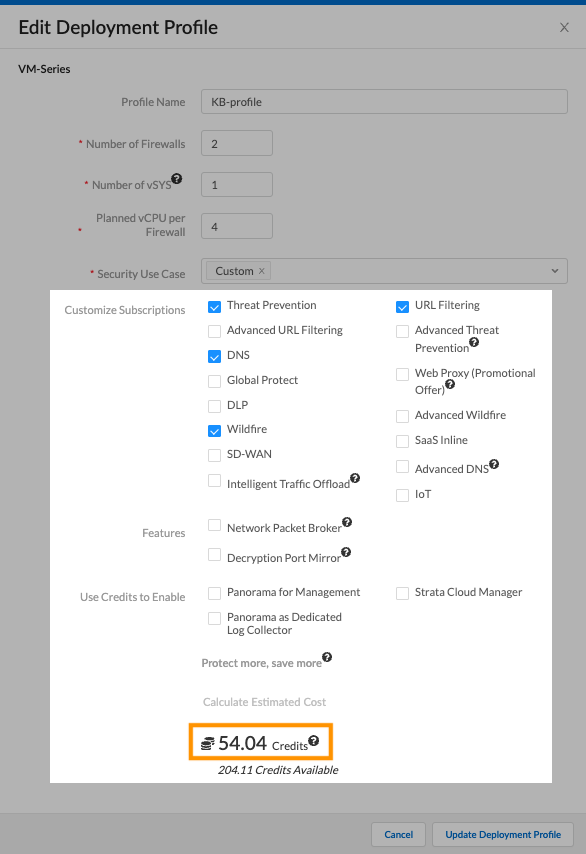Click the Cancel button
Screen dimensions: 586x854
coord(398,834)
